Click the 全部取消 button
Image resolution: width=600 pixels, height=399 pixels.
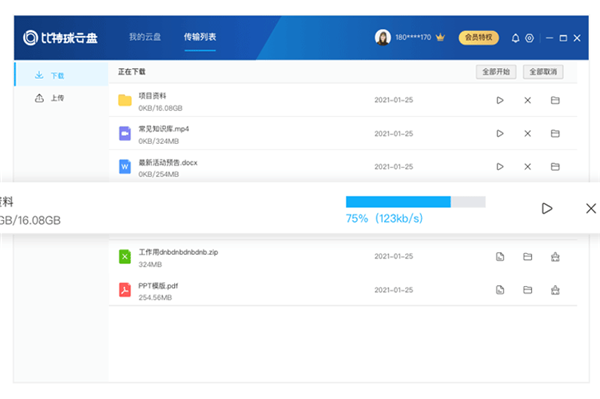click(543, 72)
